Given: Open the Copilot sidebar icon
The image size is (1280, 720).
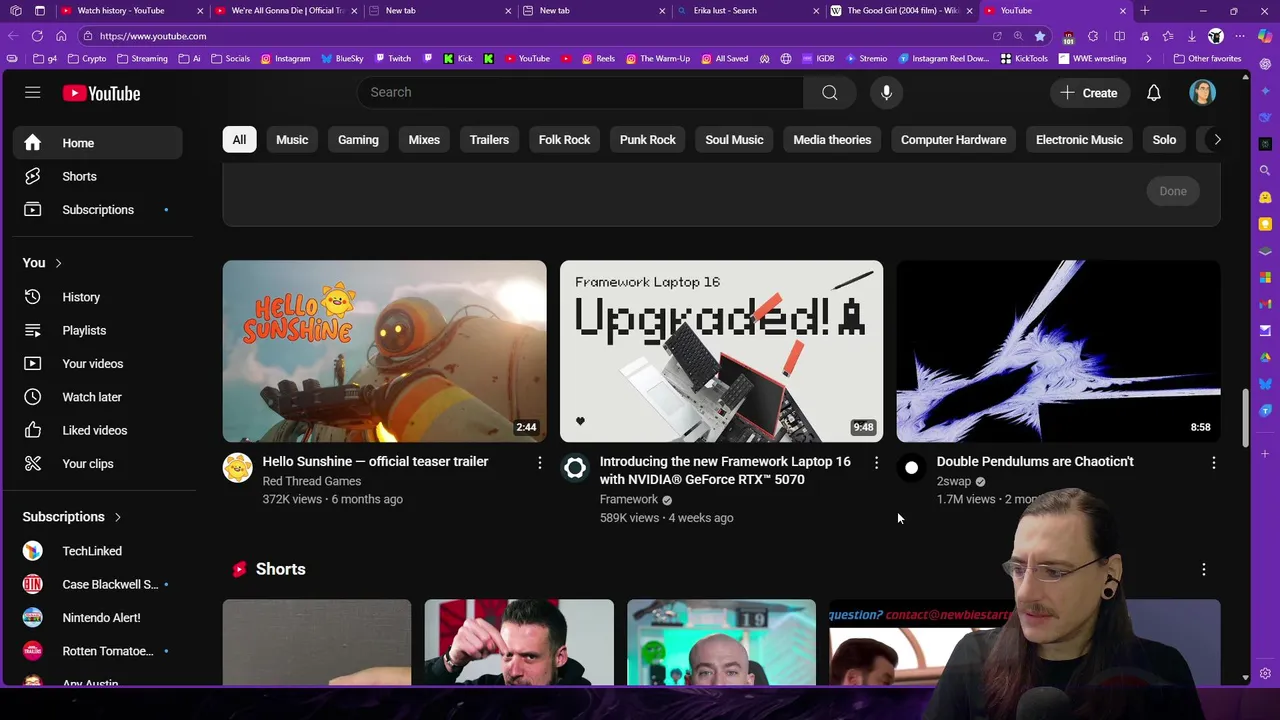Looking at the screenshot, I should (1265, 36).
